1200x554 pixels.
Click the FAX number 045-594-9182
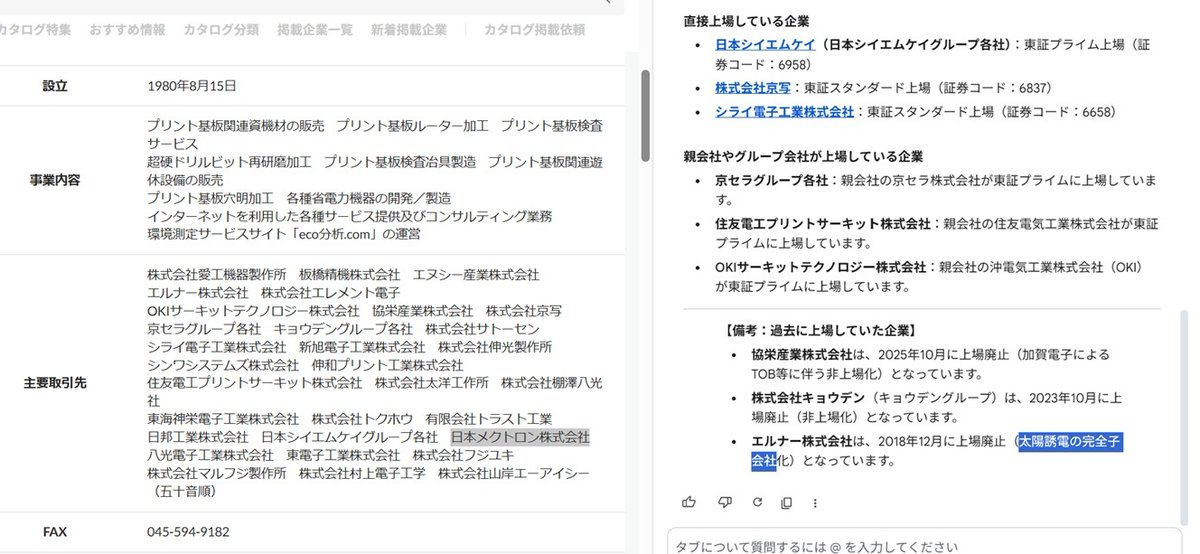188,531
